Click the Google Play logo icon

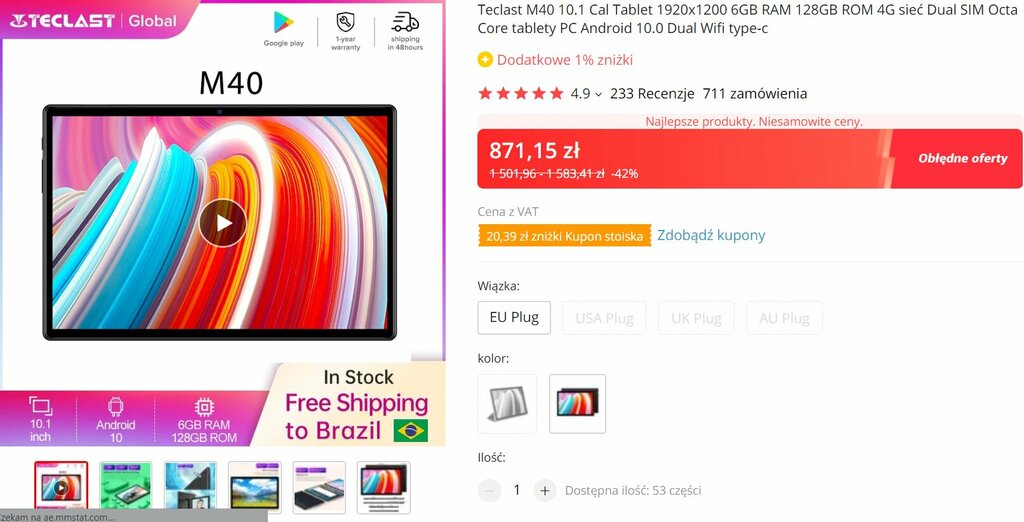(x=283, y=23)
